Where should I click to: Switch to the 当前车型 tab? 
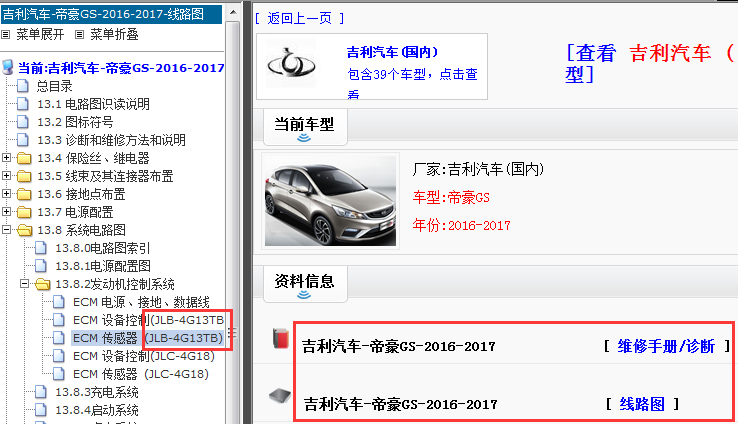tap(305, 127)
